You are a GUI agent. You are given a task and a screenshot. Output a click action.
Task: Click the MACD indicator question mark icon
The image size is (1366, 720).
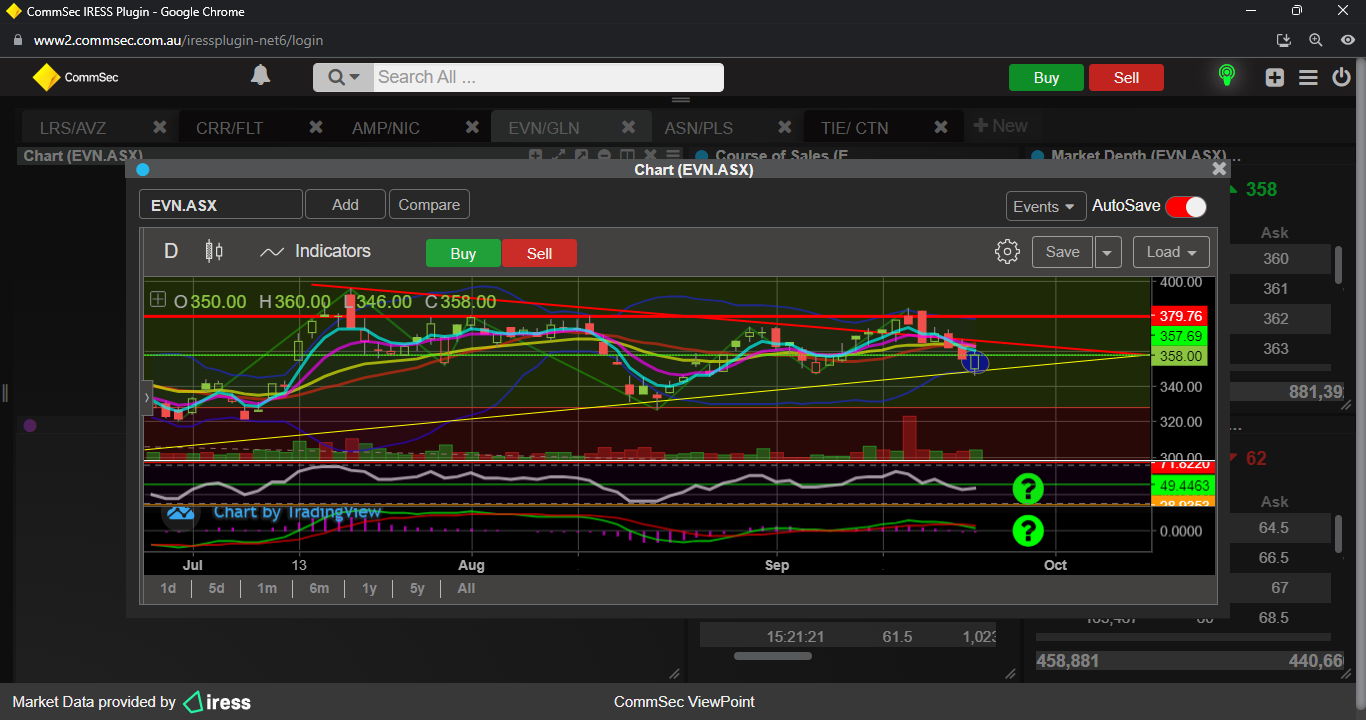tap(1027, 530)
